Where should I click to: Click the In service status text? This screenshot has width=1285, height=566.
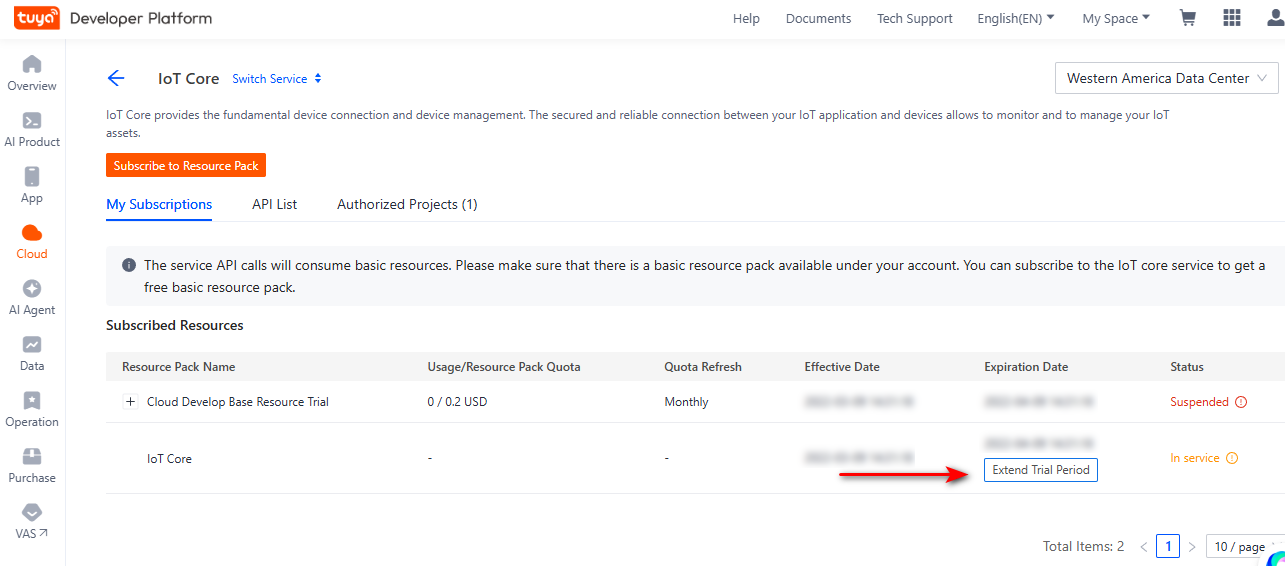point(1195,458)
